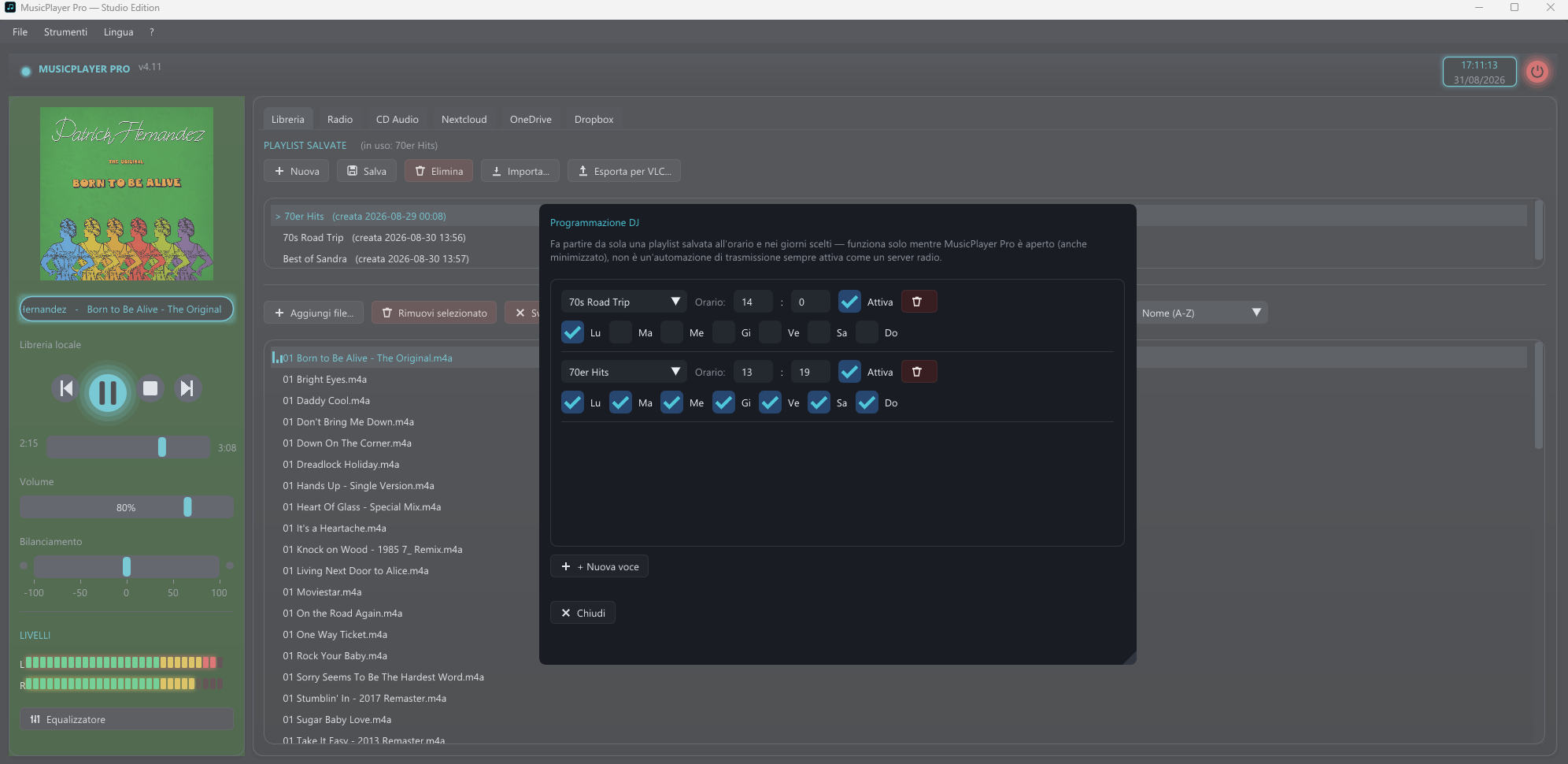Image resolution: width=1568 pixels, height=764 pixels.
Task: Uncheck Lu for 70s Road Trip schedule
Action: click(x=573, y=332)
